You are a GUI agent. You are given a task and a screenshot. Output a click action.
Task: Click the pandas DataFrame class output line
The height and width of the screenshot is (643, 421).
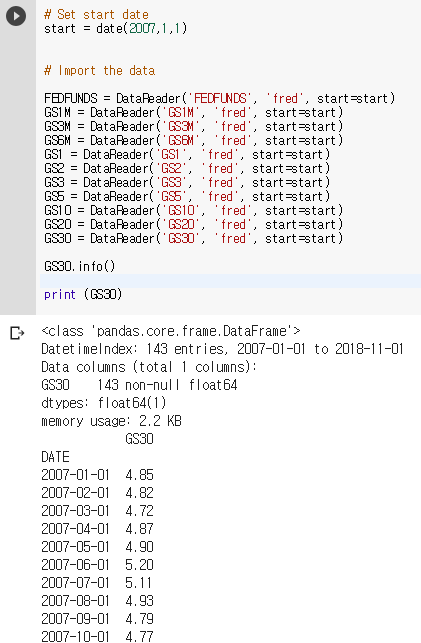(171, 331)
